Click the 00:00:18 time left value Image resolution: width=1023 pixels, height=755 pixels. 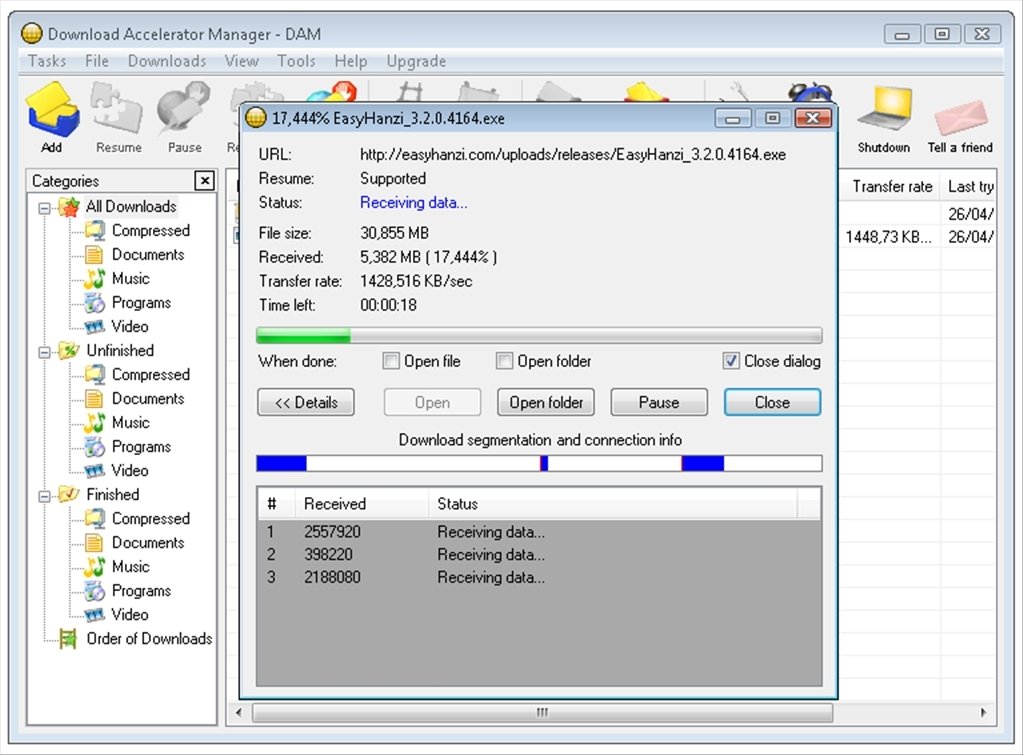pos(388,305)
